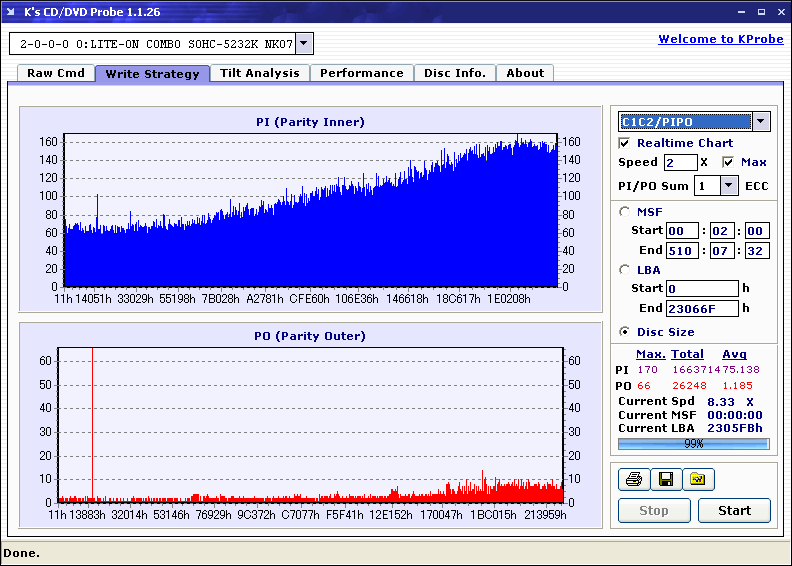Click the open folder chart icon
Image resolution: width=792 pixels, height=566 pixels.
point(698,479)
